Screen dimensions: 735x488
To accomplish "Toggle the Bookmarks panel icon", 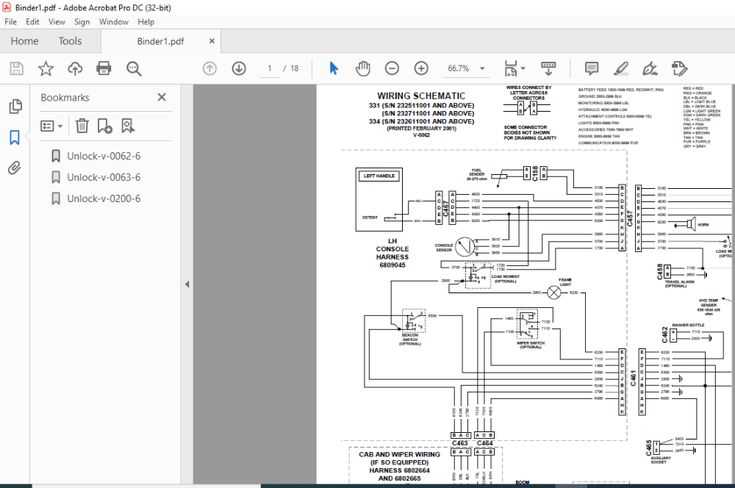I will (15, 137).
